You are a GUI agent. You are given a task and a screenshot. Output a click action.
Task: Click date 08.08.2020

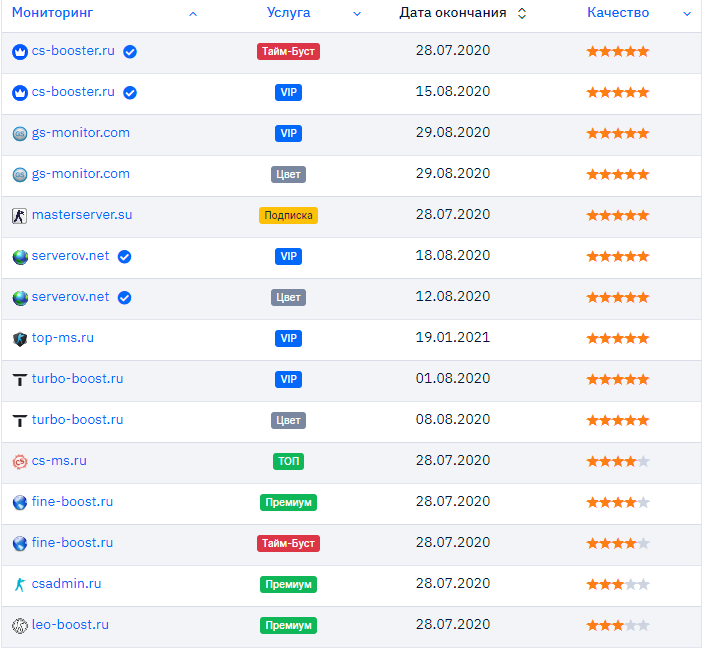coord(453,419)
